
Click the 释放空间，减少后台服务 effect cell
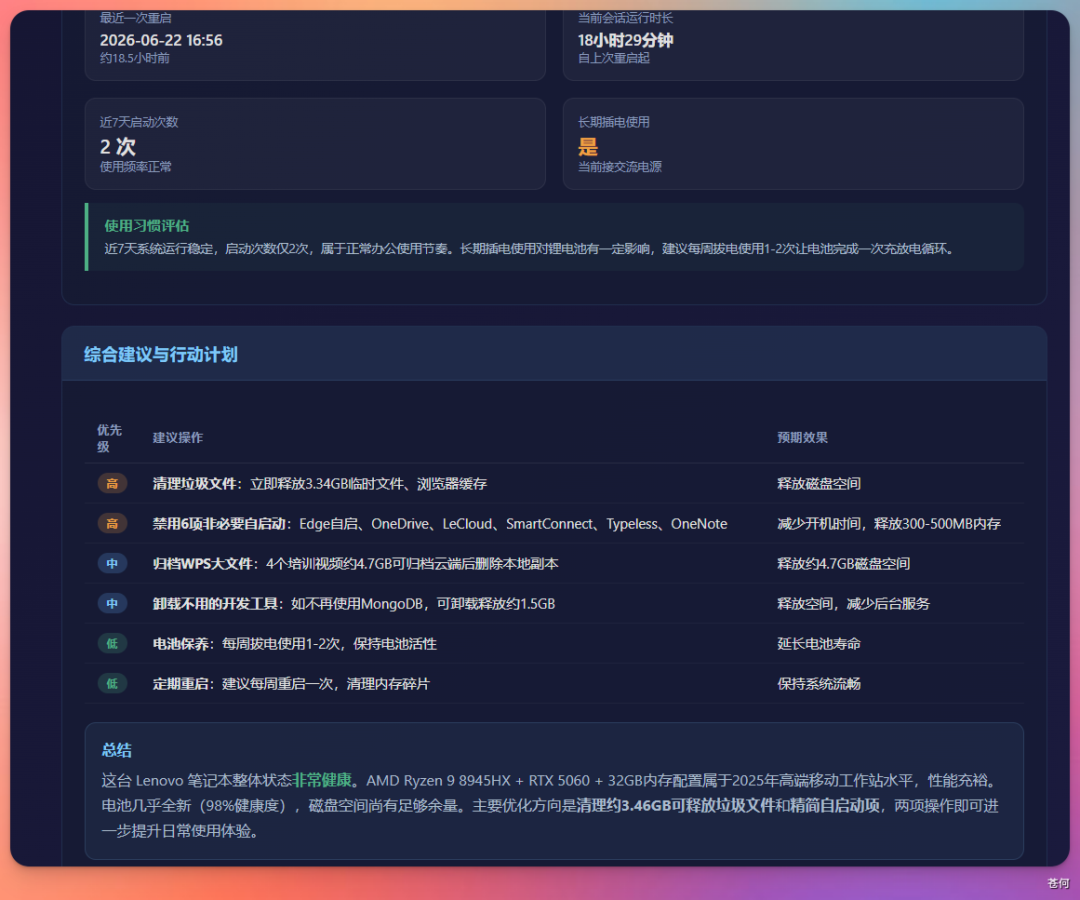[x=853, y=603]
